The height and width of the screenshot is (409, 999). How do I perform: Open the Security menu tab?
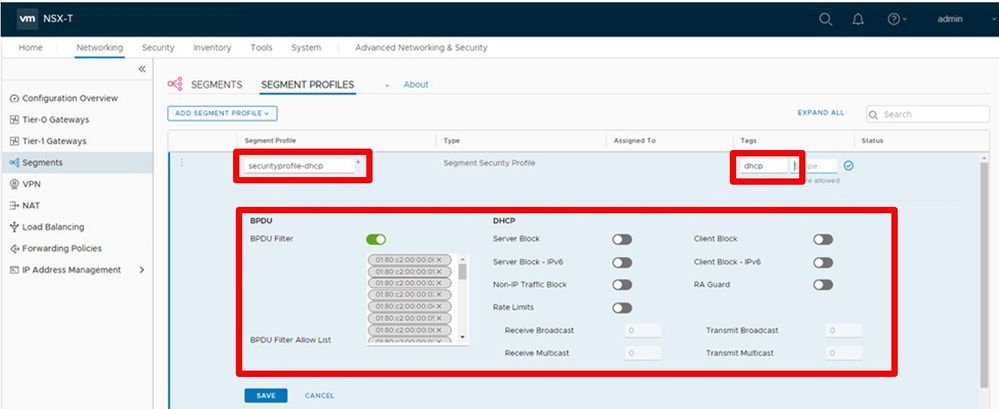tap(158, 48)
